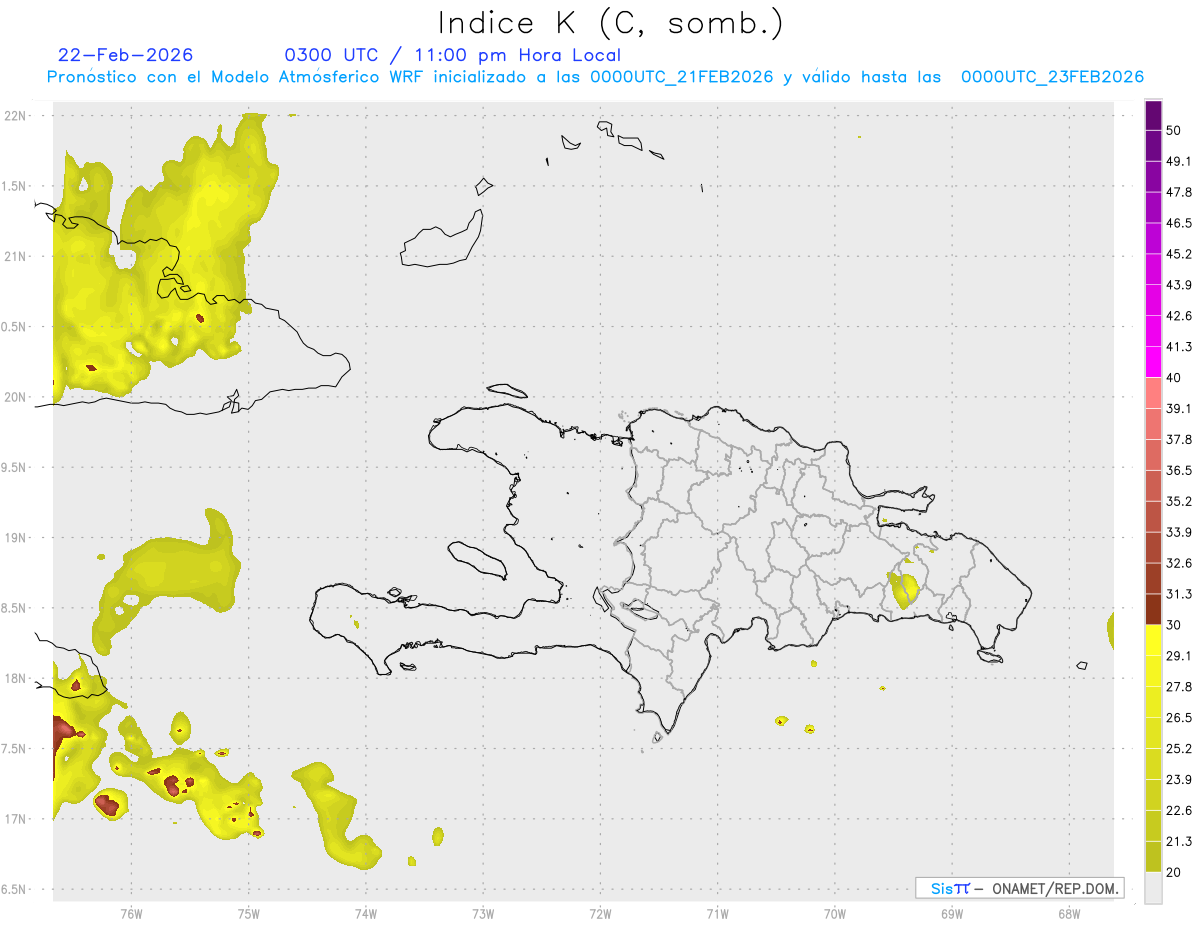
Task: Click the '74W' longitude label
Action: coord(366,913)
